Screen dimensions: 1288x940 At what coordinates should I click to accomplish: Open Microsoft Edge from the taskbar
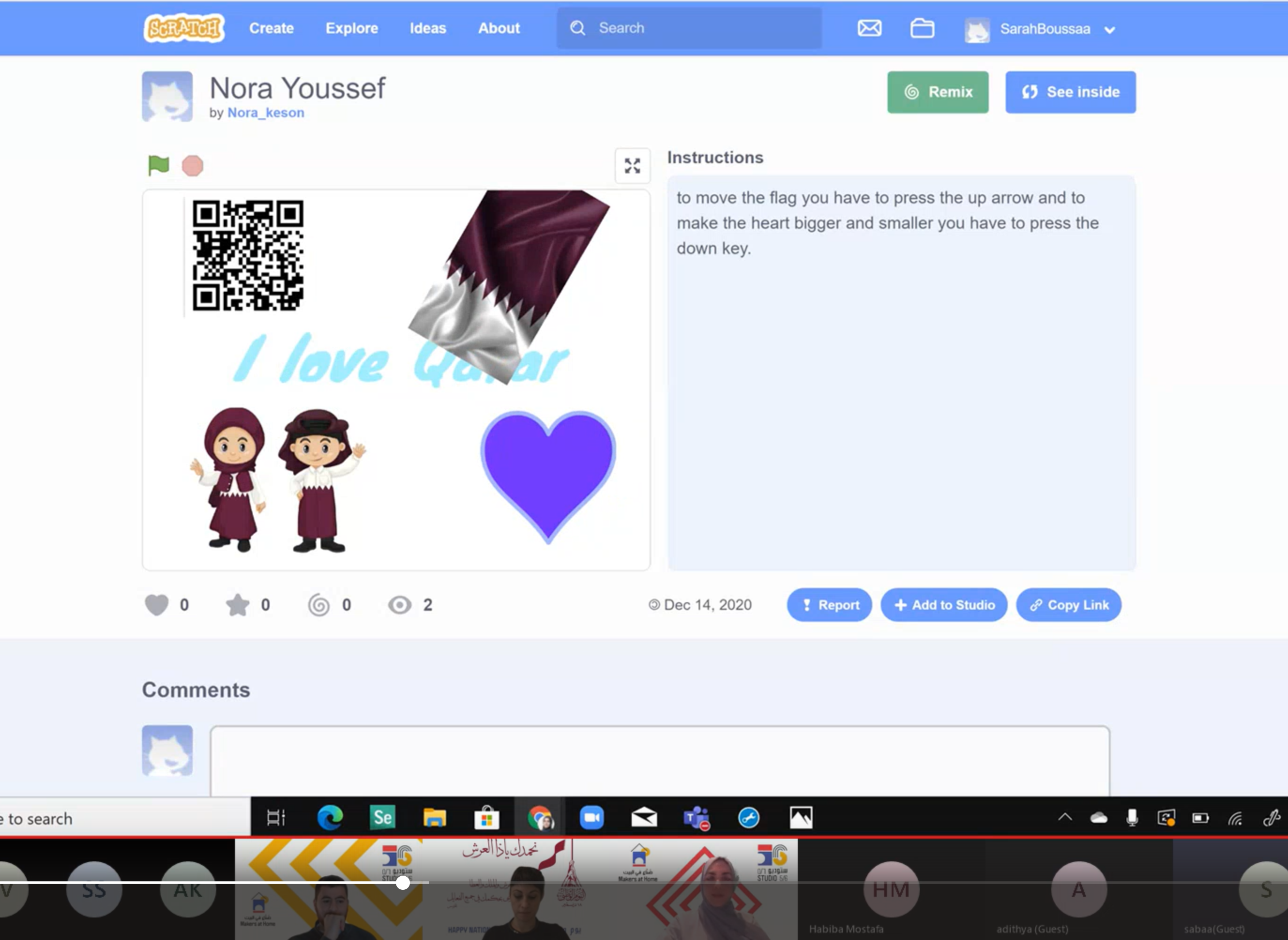pyautogui.click(x=330, y=818)
